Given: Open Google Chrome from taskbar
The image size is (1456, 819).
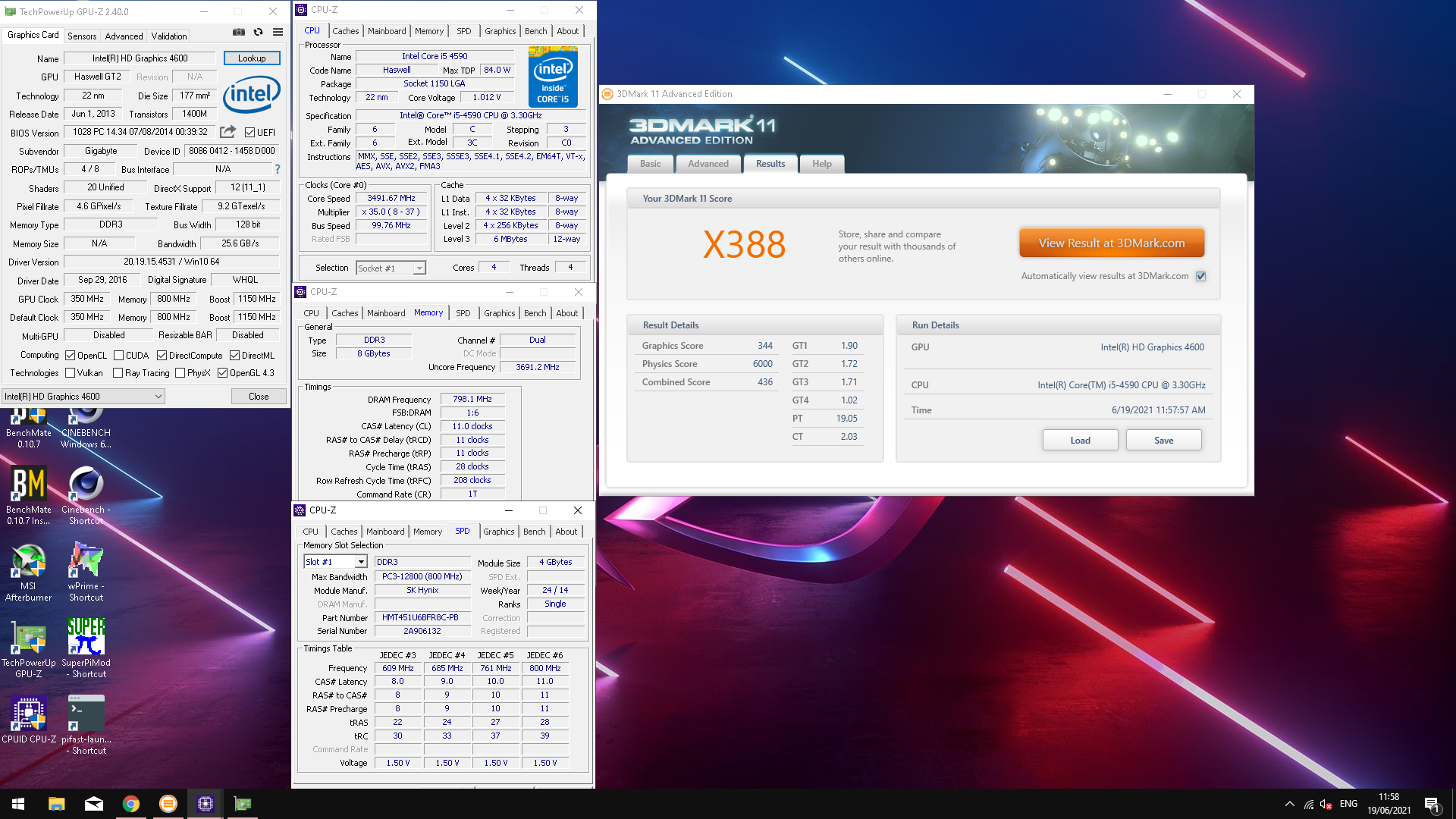Looking at the screenshot, I should point(131,804).
